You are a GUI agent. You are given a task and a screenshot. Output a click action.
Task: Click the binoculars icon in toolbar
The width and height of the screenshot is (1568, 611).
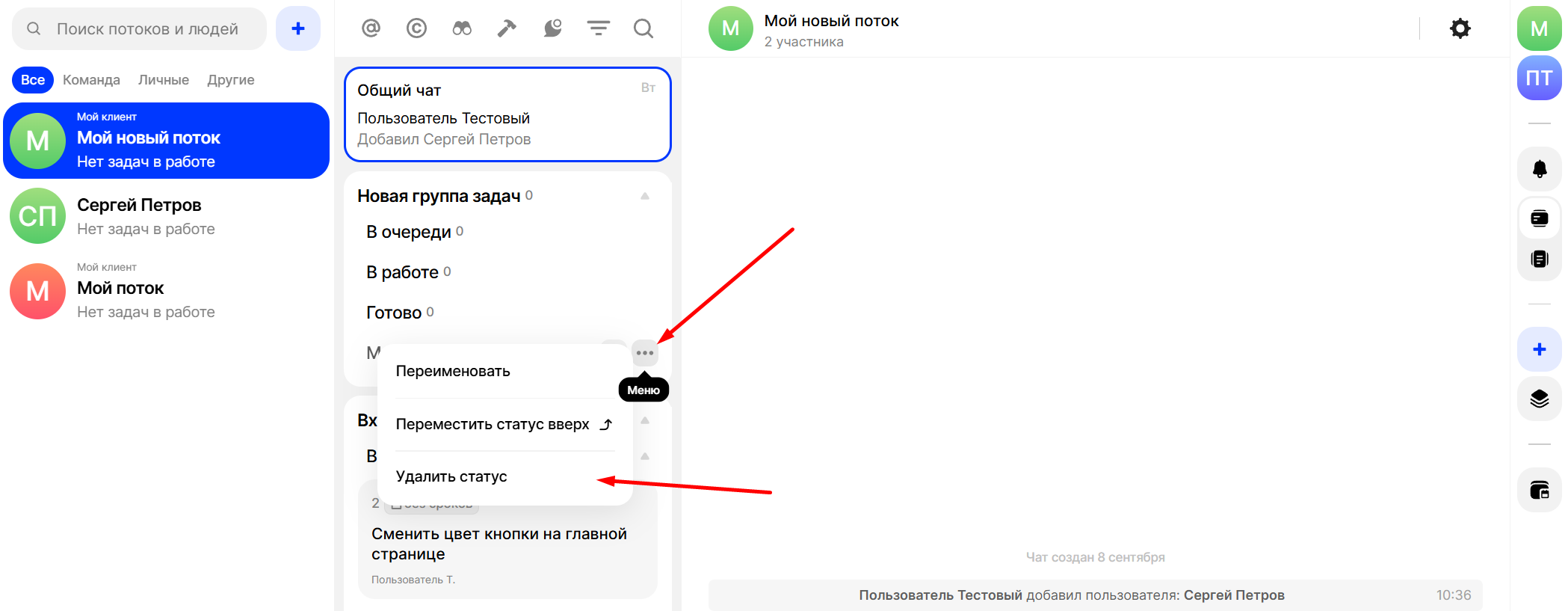click(462, 28)
